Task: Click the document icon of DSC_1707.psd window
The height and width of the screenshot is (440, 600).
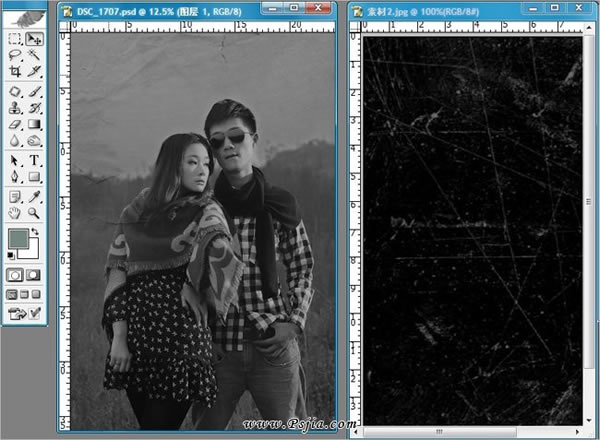Action: 67,12
